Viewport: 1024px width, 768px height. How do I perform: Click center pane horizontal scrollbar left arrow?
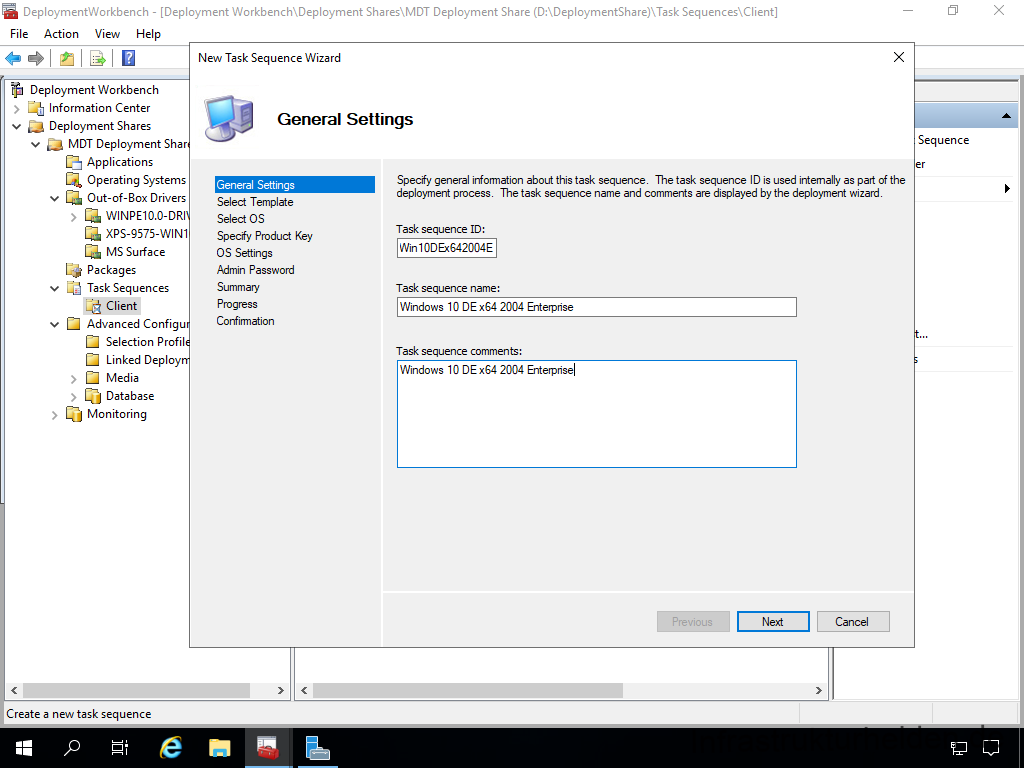click(x=304, y=690)
